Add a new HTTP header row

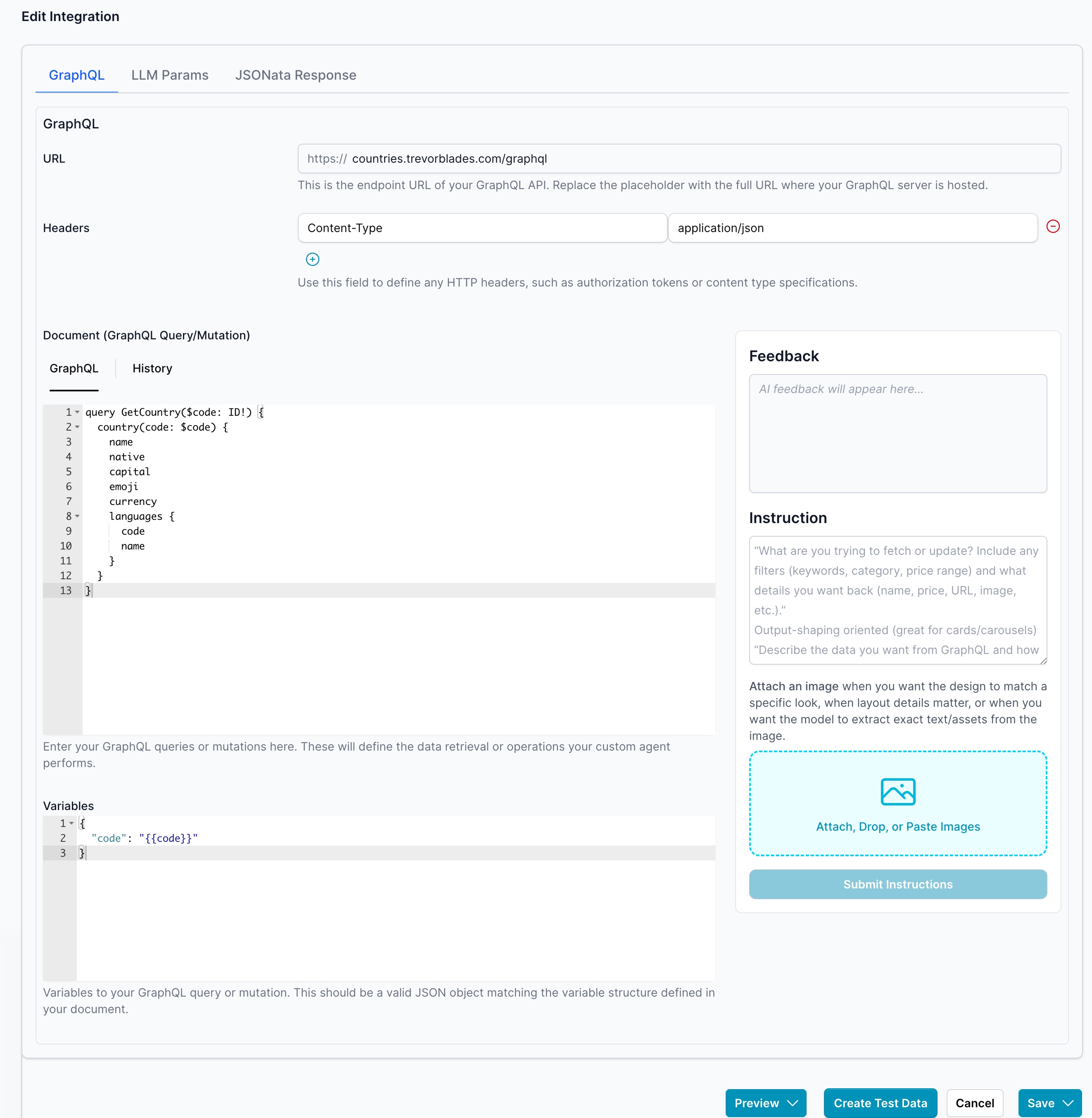pyautogui.click(x=312, y=259)
